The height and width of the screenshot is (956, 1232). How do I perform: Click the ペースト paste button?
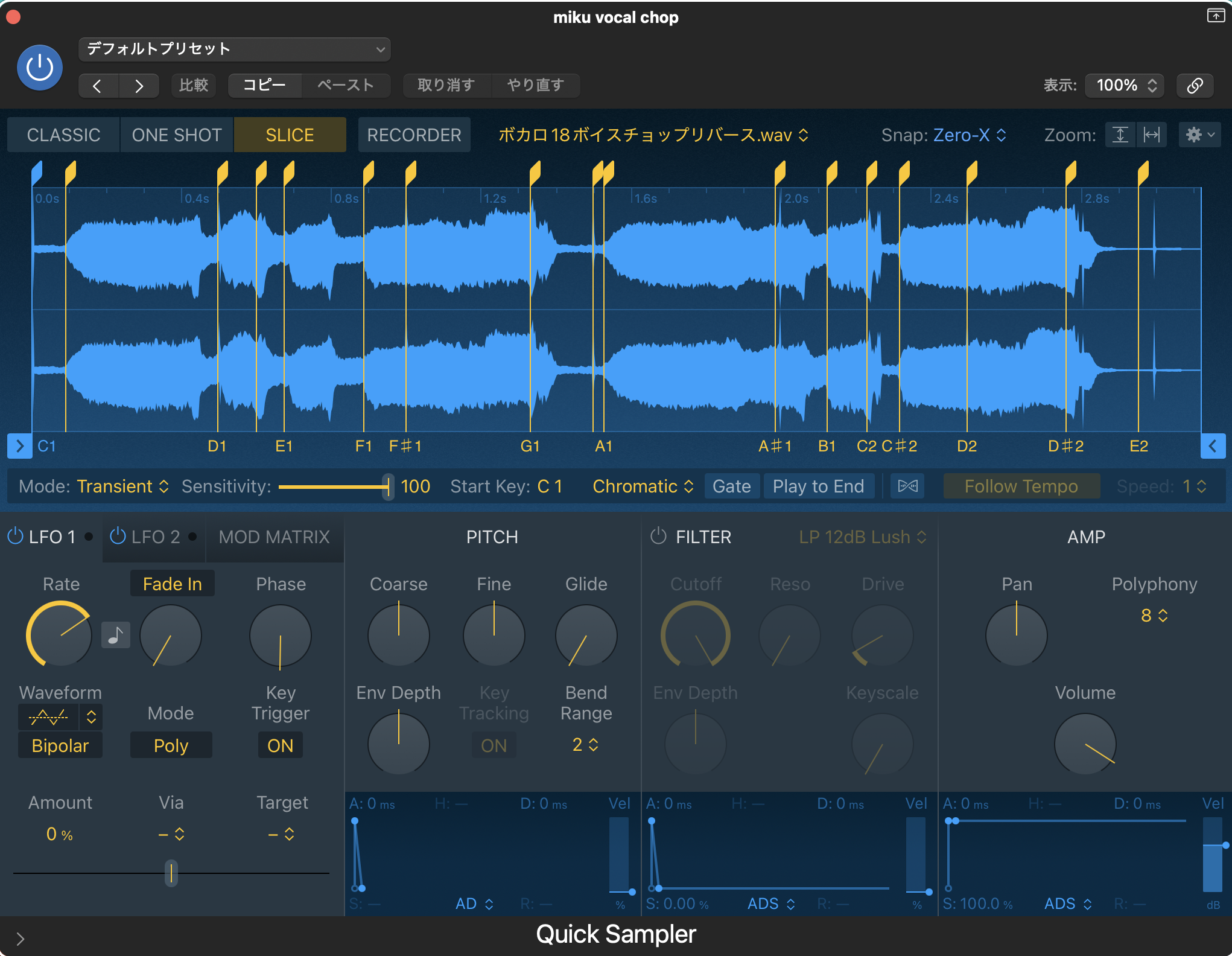point(346,85)
